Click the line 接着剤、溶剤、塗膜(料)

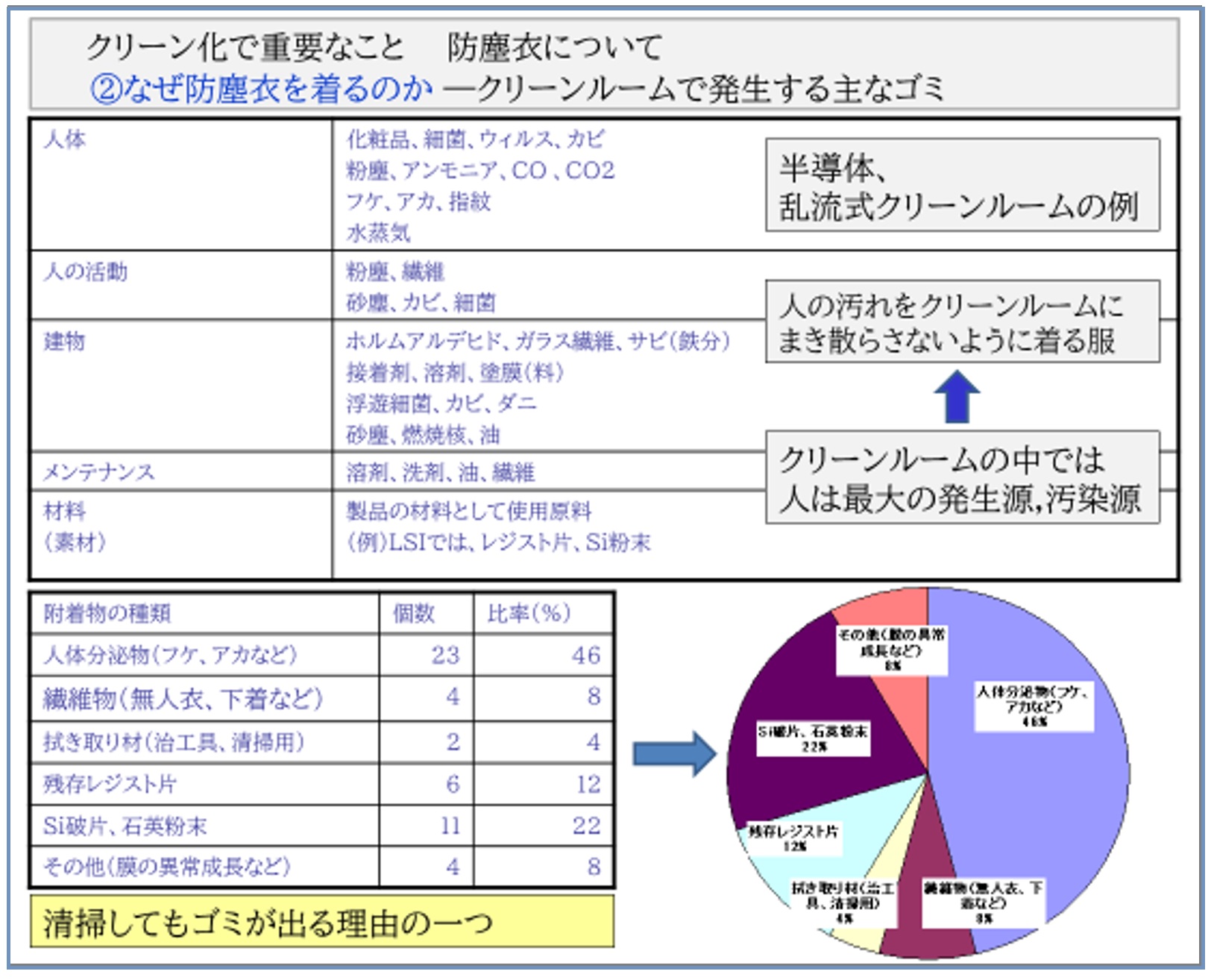[x=455, y=372]
